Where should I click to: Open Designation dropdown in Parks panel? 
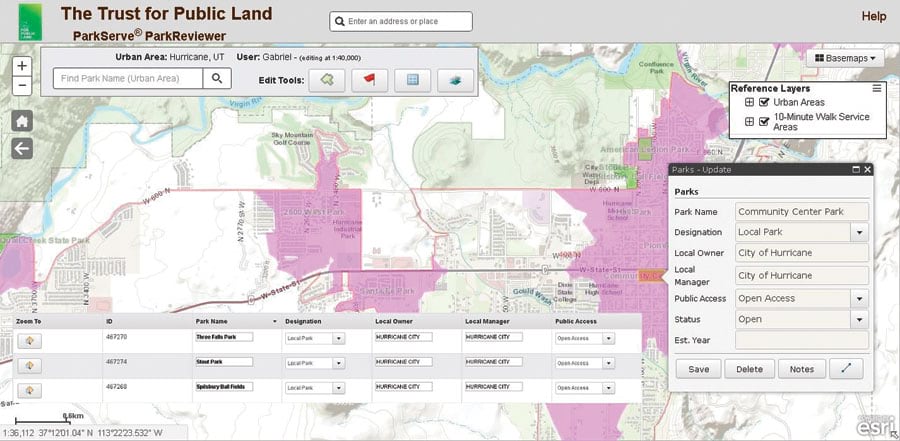pos(860,233)
